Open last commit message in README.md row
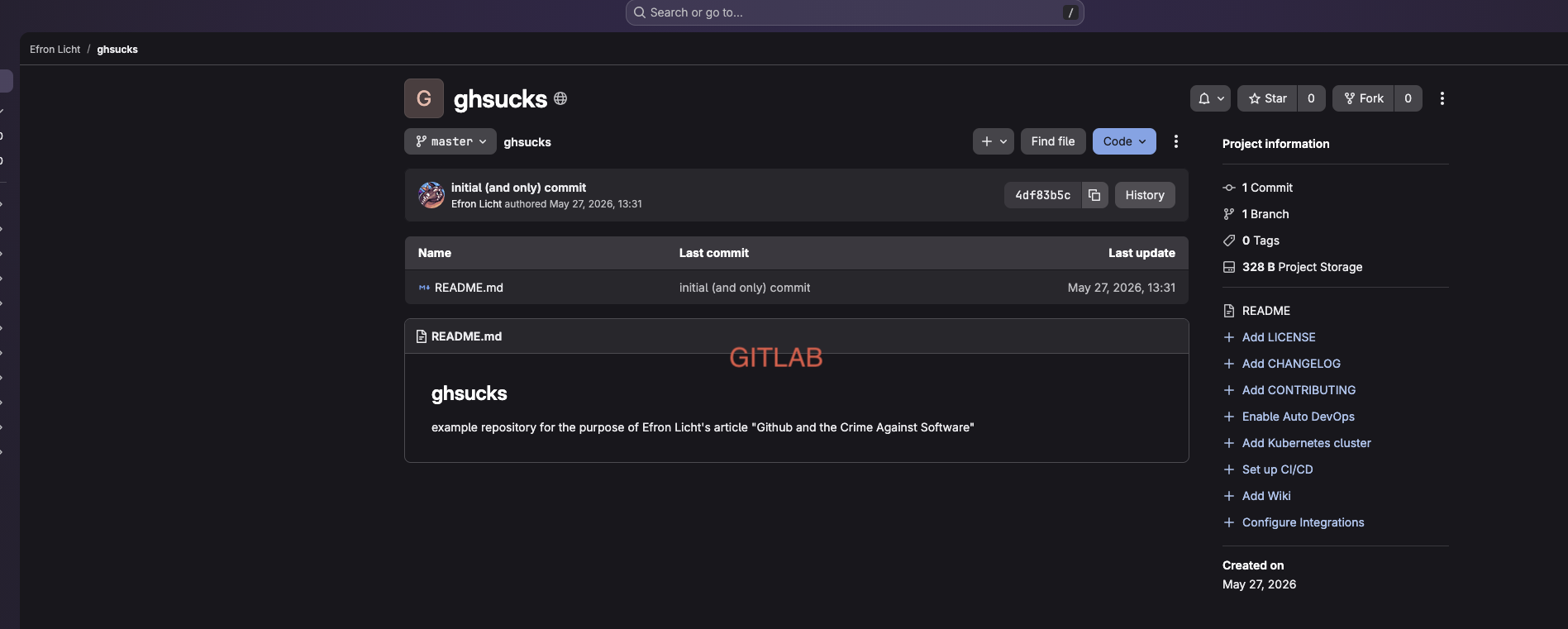The height and width of the screenshot is (629, 1568). tap(745, 288)
